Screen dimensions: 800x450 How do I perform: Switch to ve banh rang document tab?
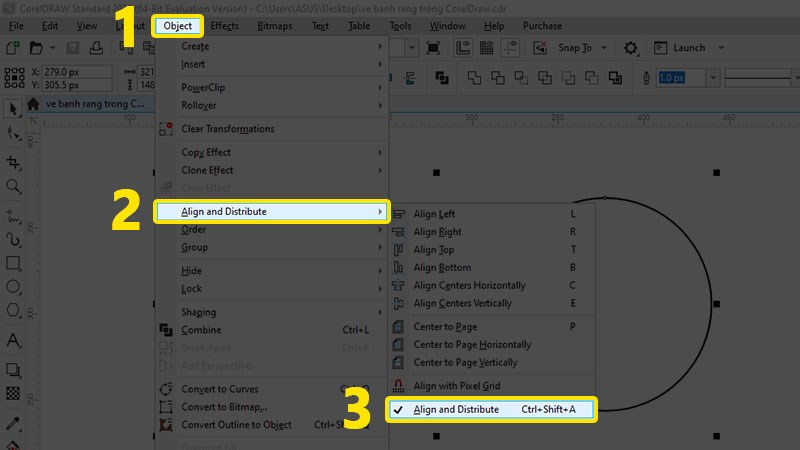coord(95,104)
